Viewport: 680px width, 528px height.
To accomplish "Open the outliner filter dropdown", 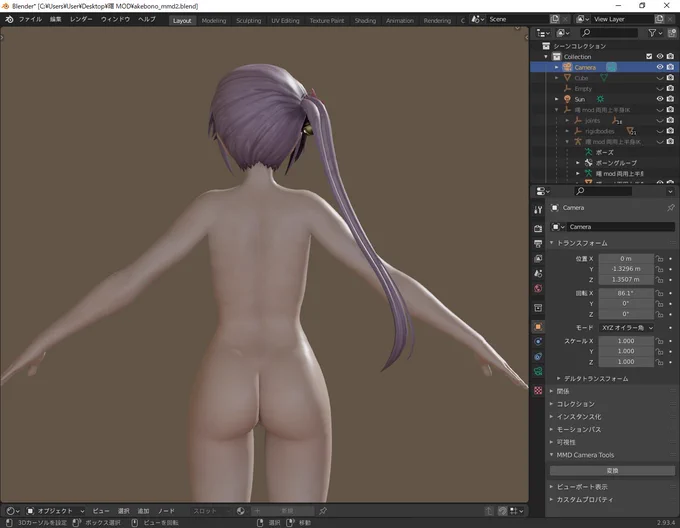I will 655,33.
